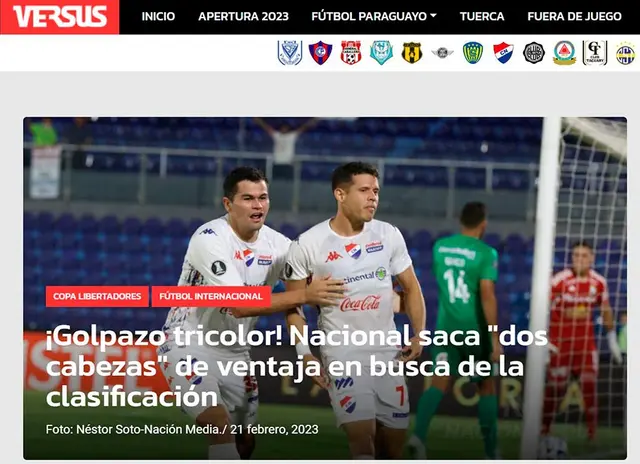The height and width of the screenshot is (464, 640).
Task: Open the Tuerca menu section
Action: (x=482, y=16)
